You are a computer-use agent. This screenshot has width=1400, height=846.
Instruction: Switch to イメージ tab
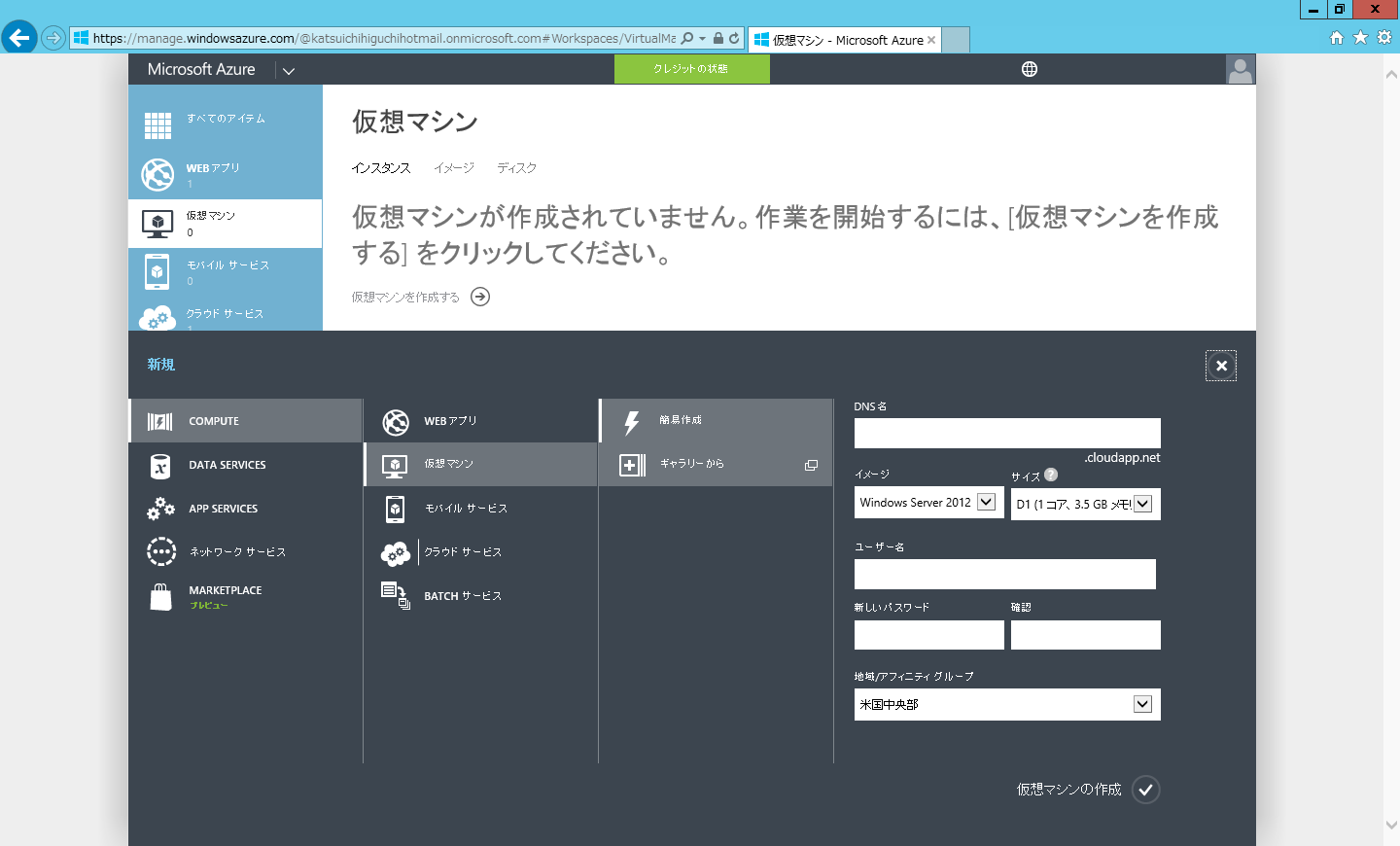click(454, 168)
